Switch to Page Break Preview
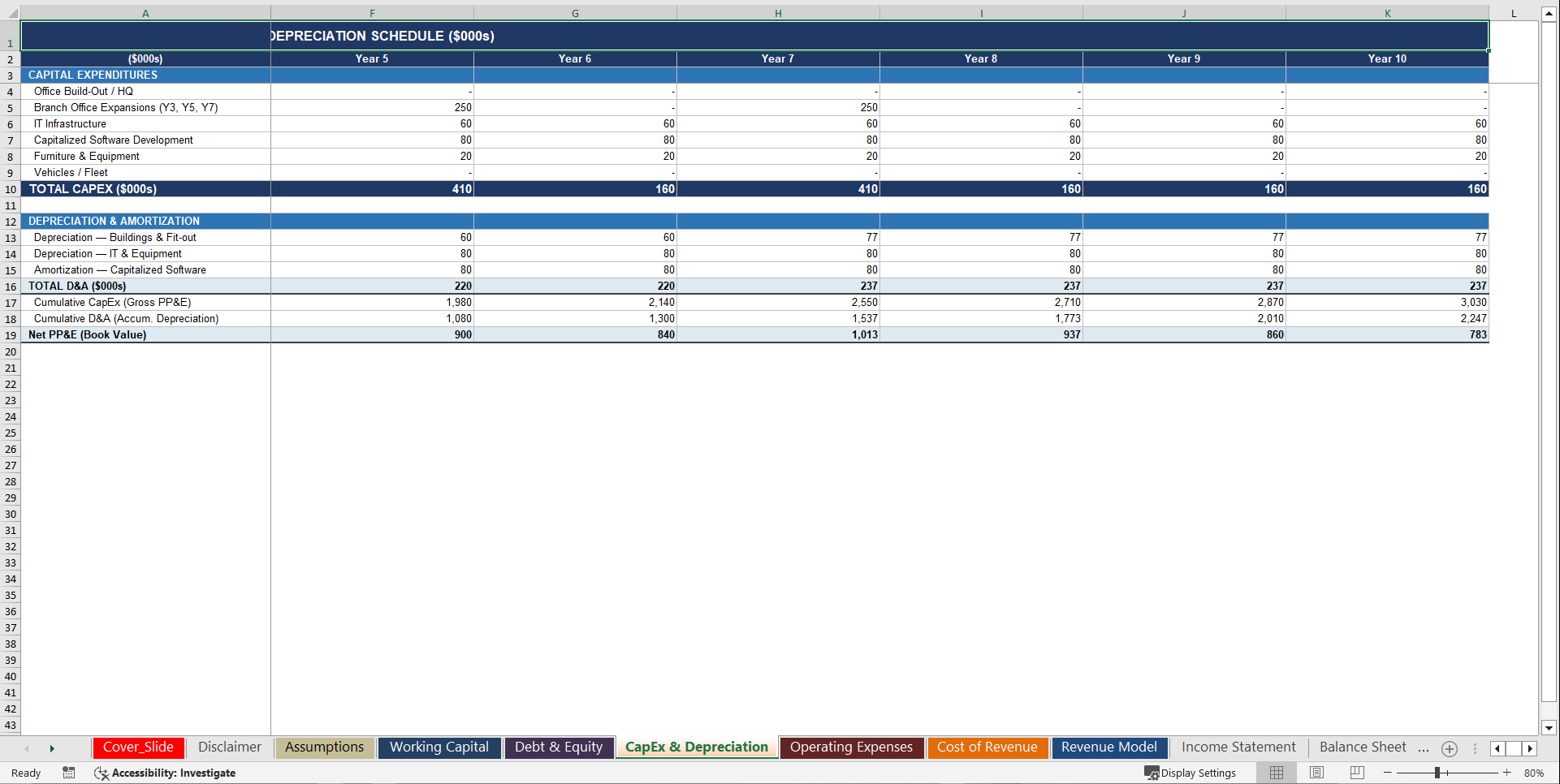This screenshot has width=1560, height=784. point(1355,773)
